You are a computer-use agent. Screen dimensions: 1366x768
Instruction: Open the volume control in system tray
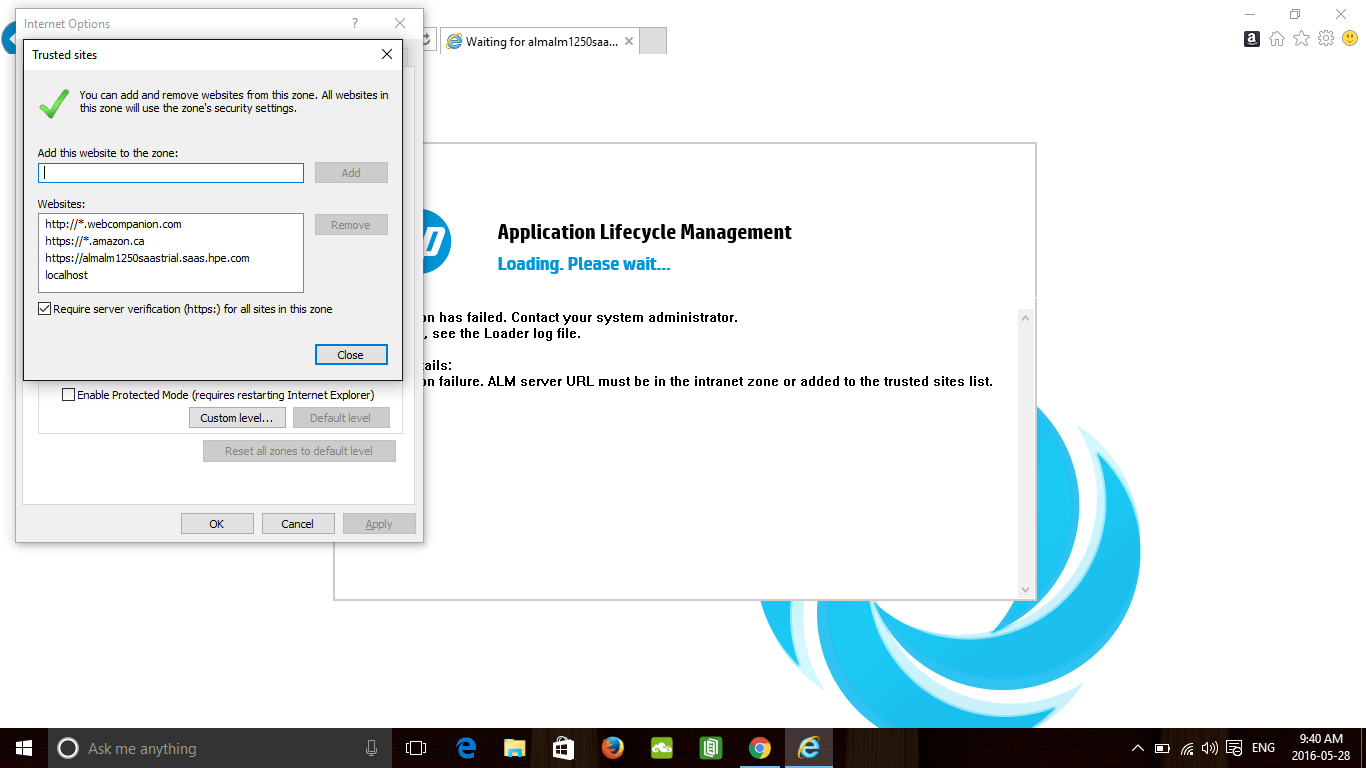click(x=1209, y=747)
